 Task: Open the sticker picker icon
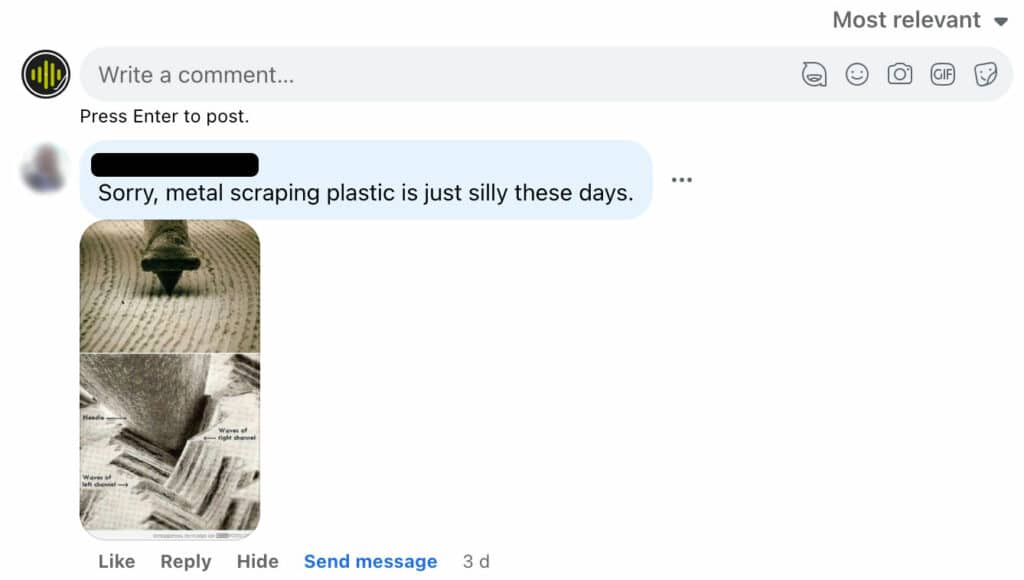[x=985, y=74]
